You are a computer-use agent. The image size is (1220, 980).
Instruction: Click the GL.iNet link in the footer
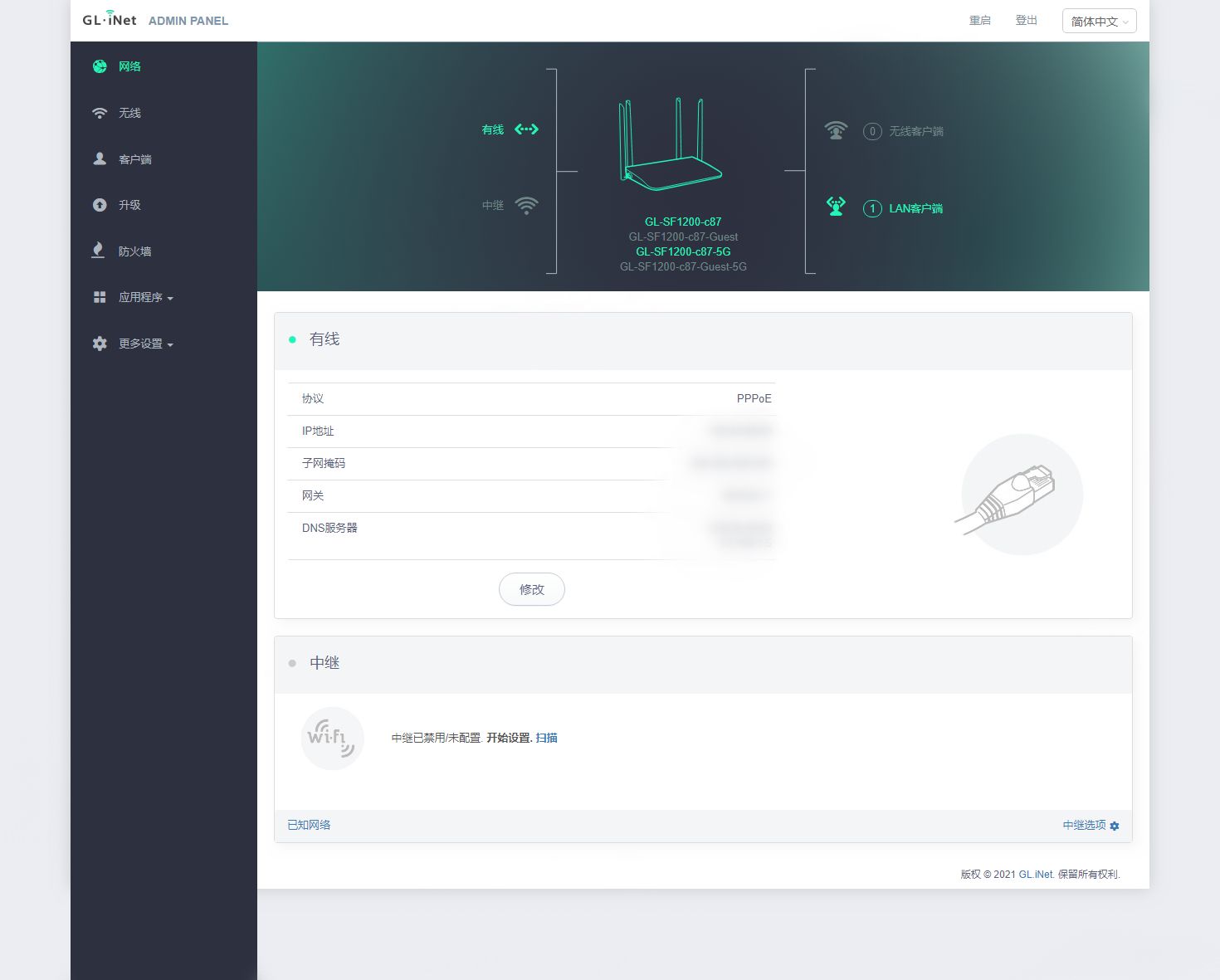[x=1036, y=874]
